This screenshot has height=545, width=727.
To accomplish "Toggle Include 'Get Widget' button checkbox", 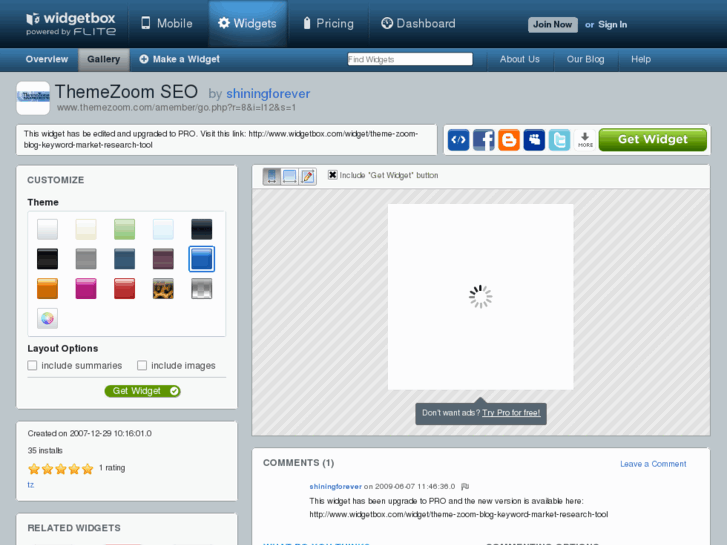I will tap(332, 175).
